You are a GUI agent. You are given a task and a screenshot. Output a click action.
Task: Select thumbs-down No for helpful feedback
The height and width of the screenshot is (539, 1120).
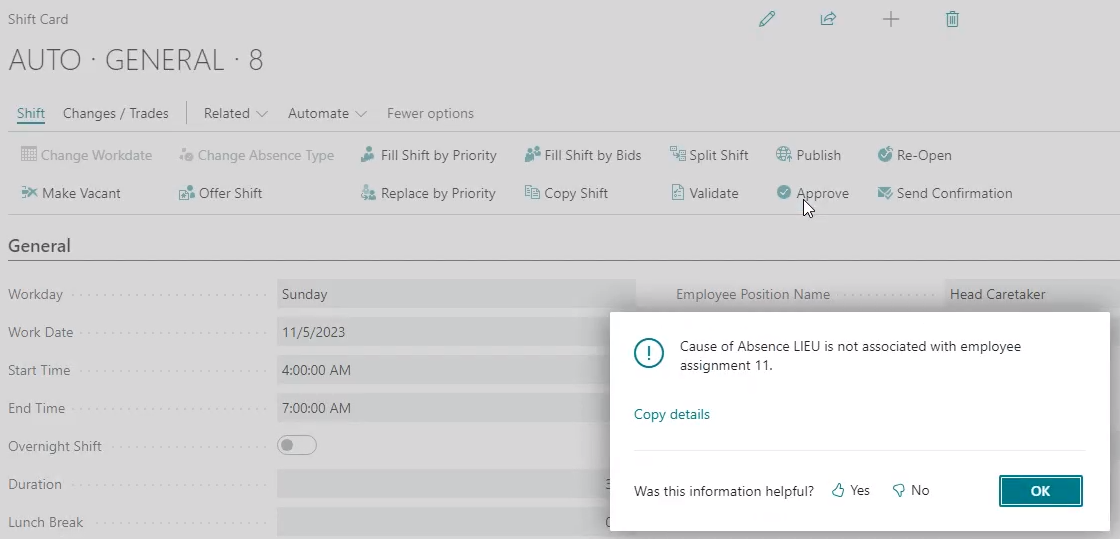[x=910, y=491]
